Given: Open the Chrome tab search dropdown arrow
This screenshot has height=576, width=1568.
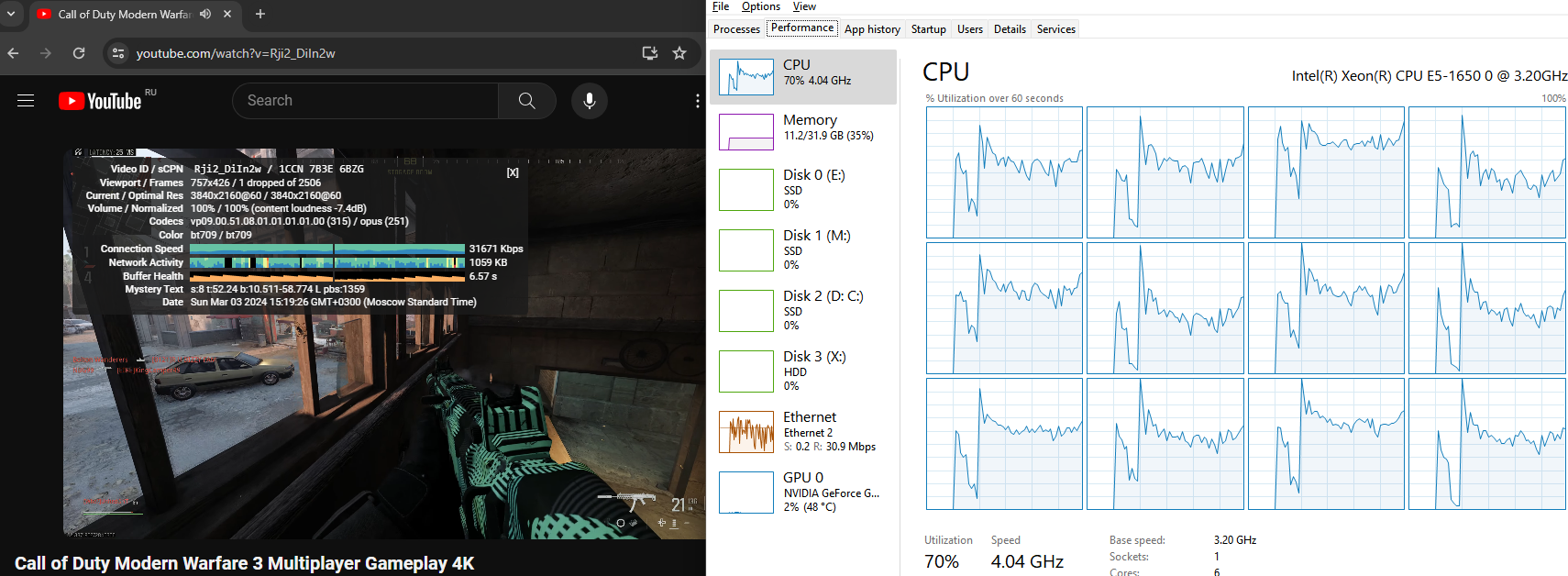Looking at the screenshot, I should coord(11,14).
